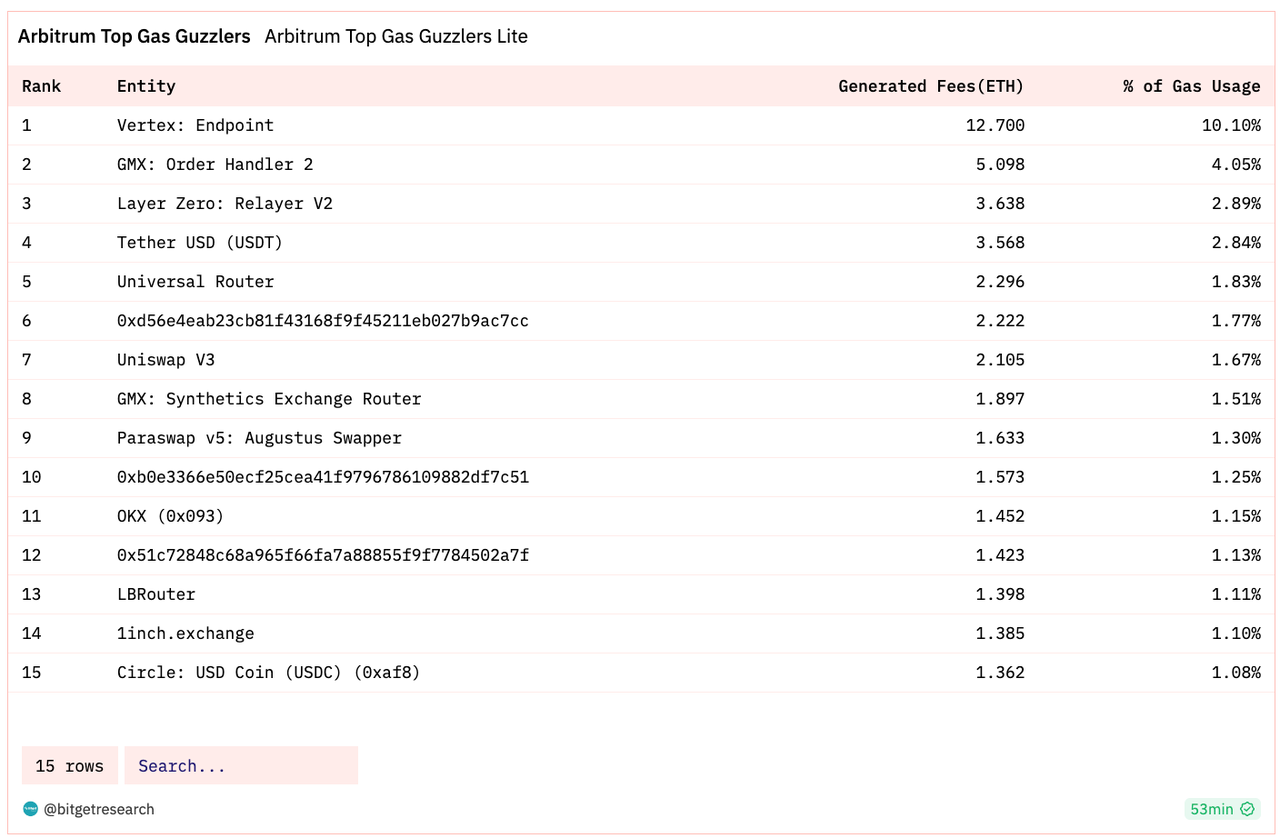Screen dimensions: 1280x838
Task: Click the green checkmark refresh icon
Action: 1247,809
